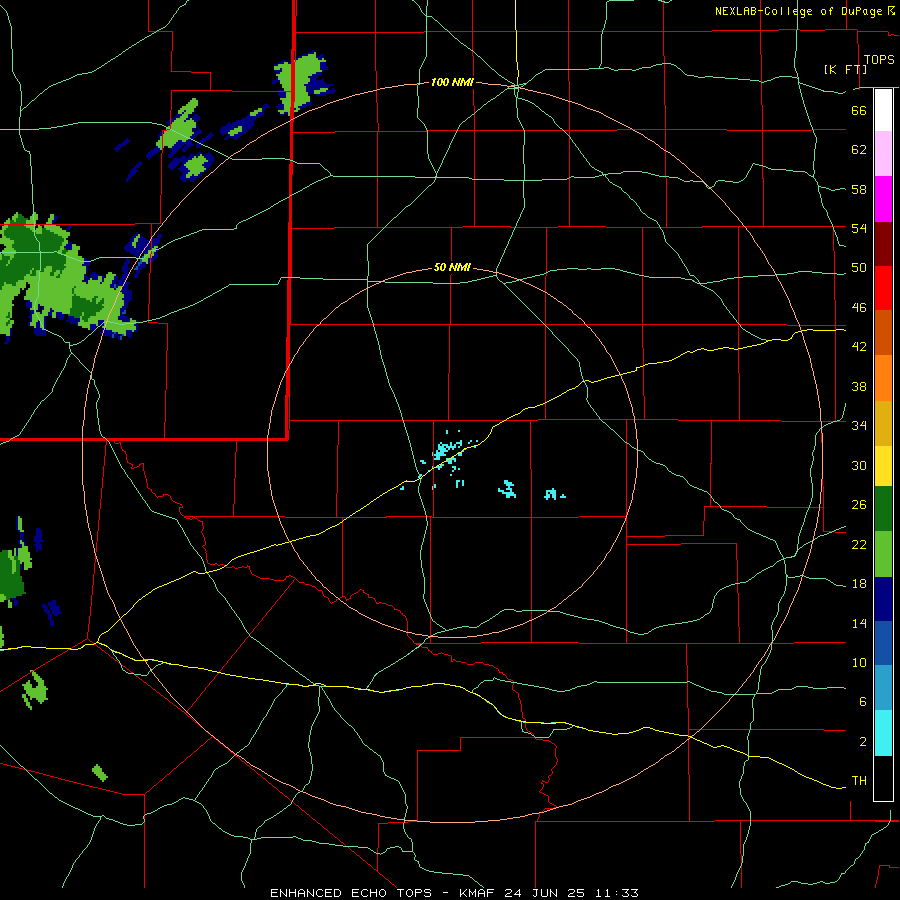The width and height of the screenshot is (900, 900).
Task: Click the '50 NMI' range ring label
Action: pos(452,267)
